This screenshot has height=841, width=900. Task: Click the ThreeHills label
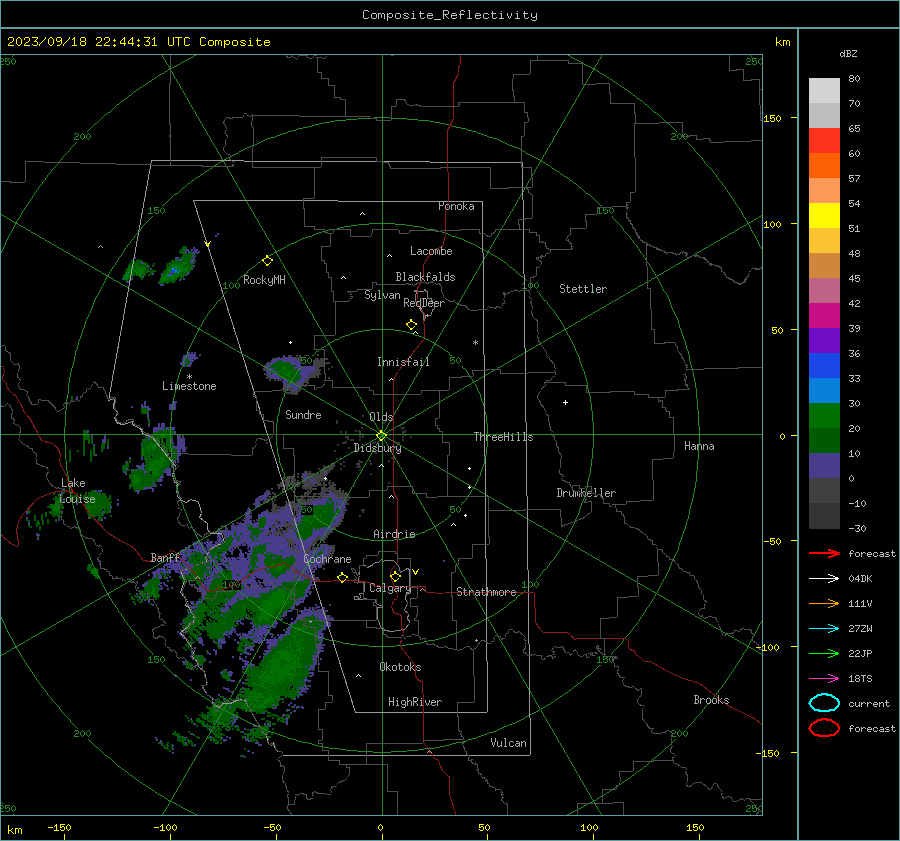tap(503, 437)
